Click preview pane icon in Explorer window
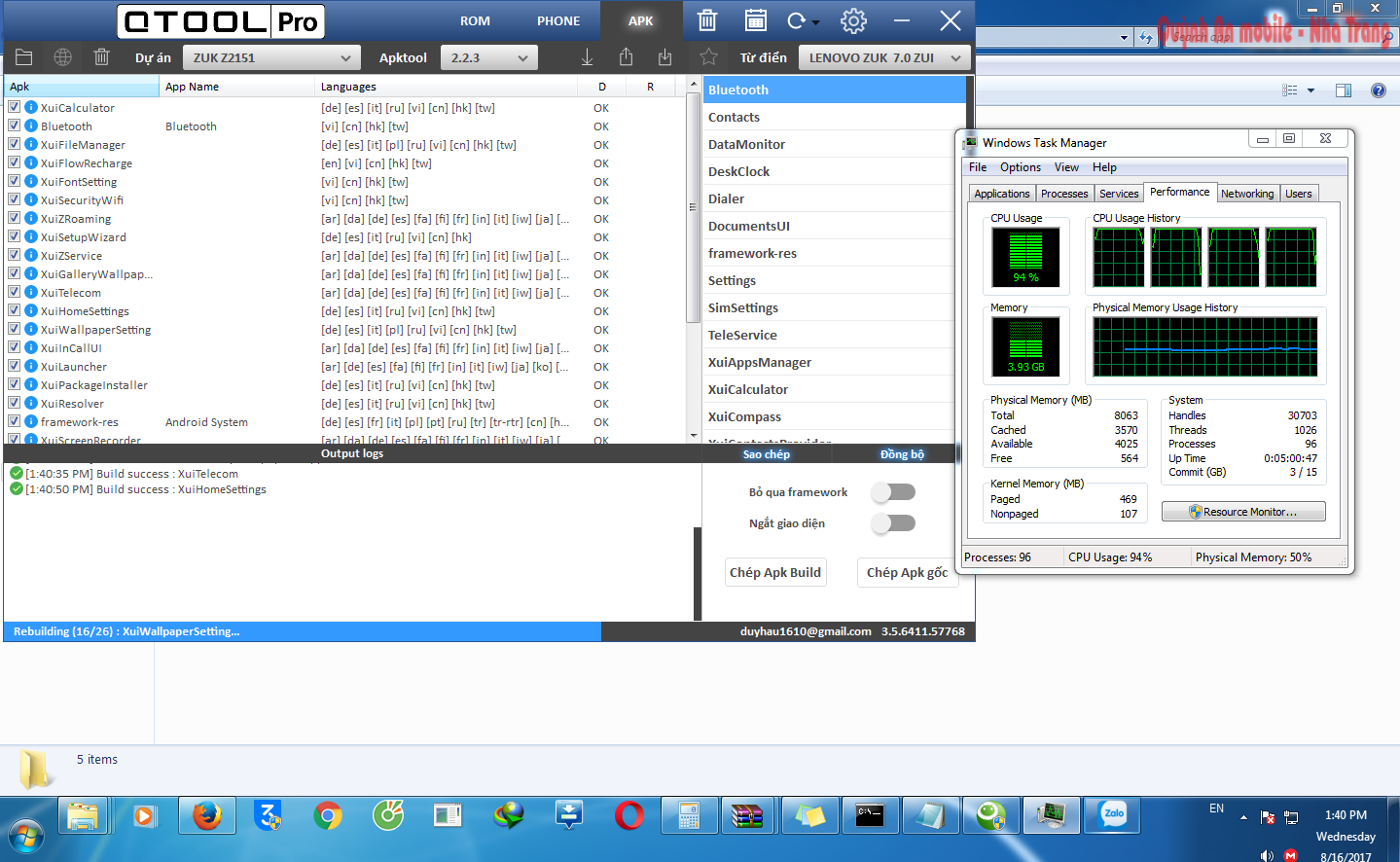Screen dimensions: 1400x862 (1344, 90)
